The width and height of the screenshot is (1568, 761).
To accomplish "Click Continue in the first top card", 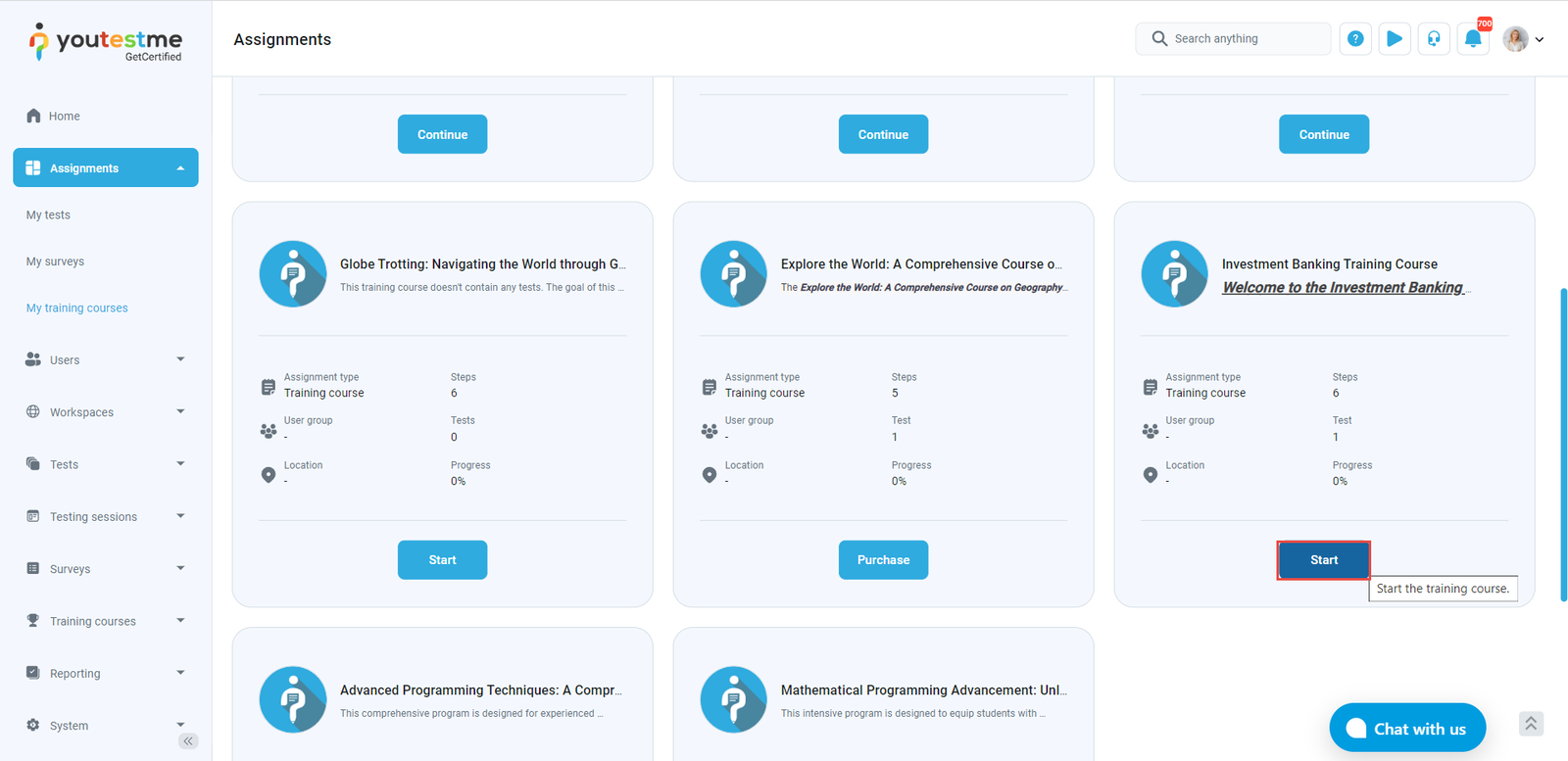I will [442, 134].
